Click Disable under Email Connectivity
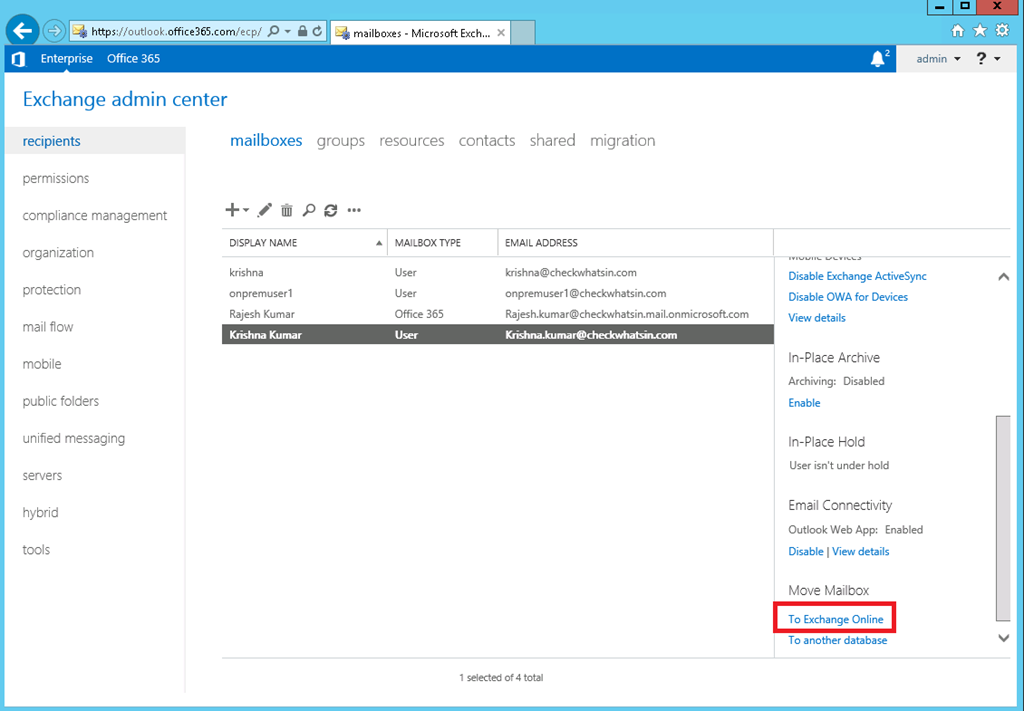 tap(806, 552)
